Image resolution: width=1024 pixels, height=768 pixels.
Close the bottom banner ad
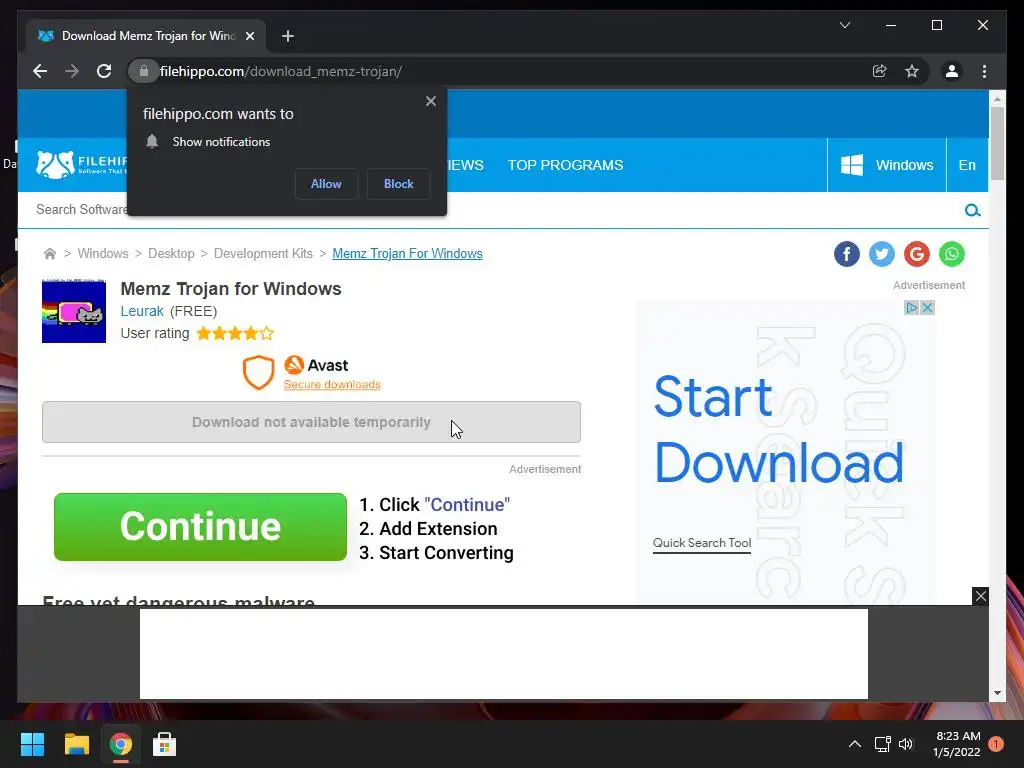tap(980, 596)
